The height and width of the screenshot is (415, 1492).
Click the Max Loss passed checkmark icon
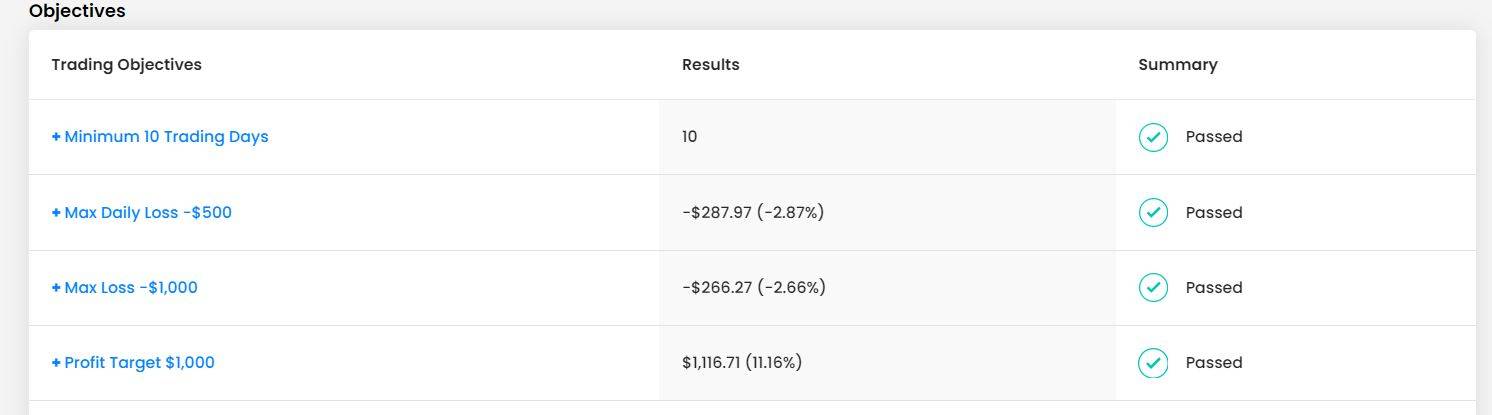pyautogui.click(x=1153, y=288)
